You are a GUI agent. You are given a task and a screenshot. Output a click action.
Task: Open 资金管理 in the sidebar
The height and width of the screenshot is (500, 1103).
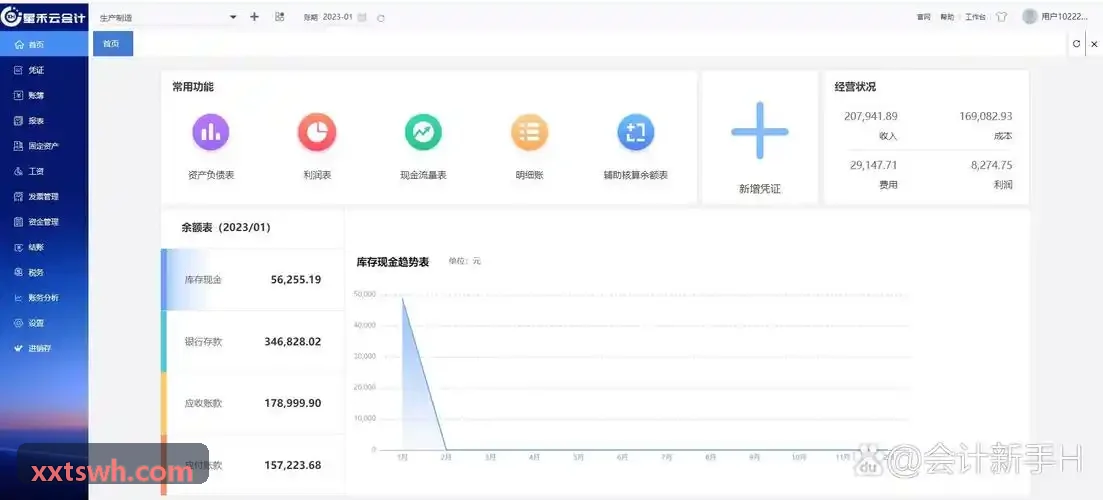tap(44, 222)
